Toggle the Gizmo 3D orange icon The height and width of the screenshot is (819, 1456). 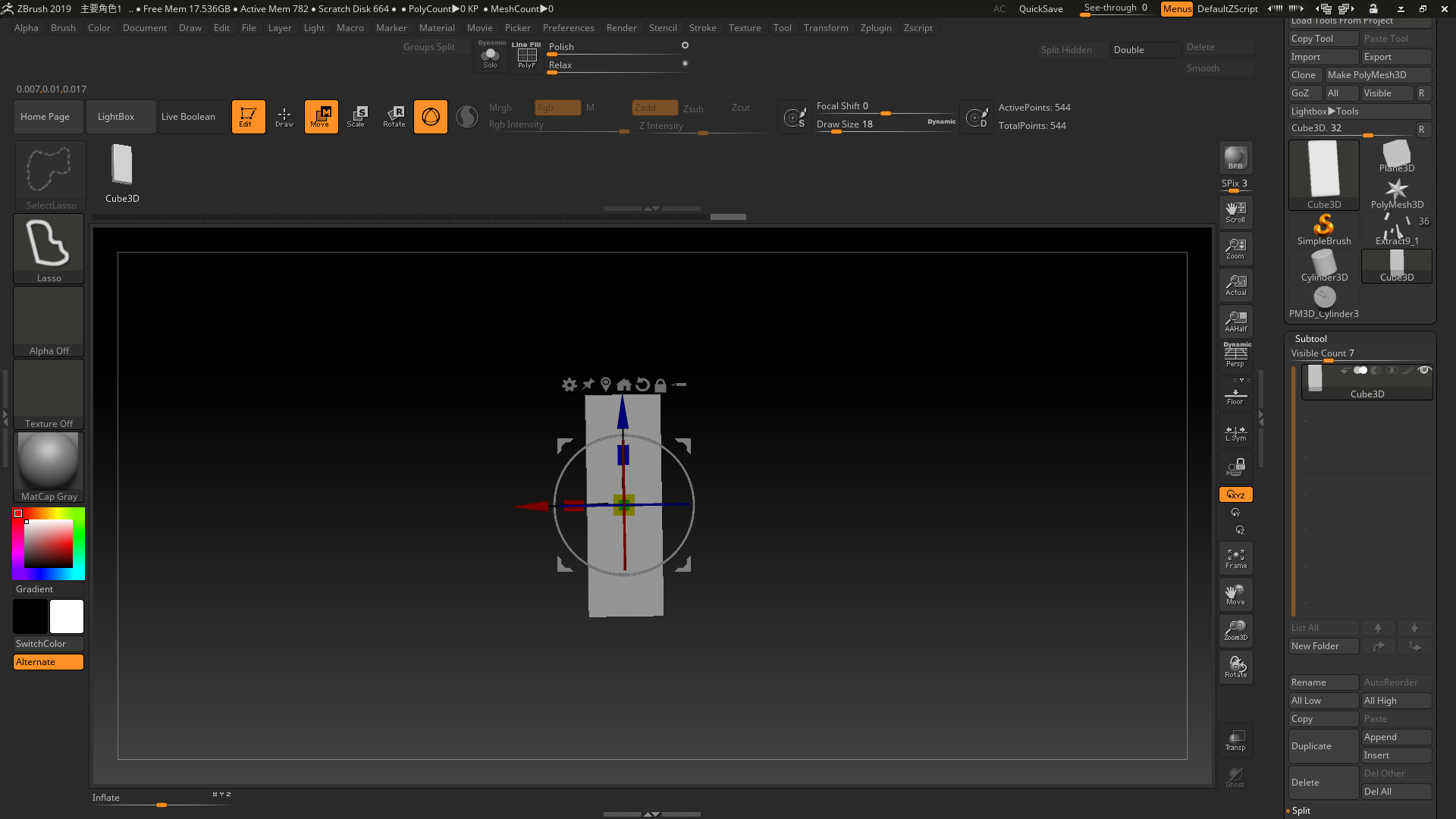point(431,117)
